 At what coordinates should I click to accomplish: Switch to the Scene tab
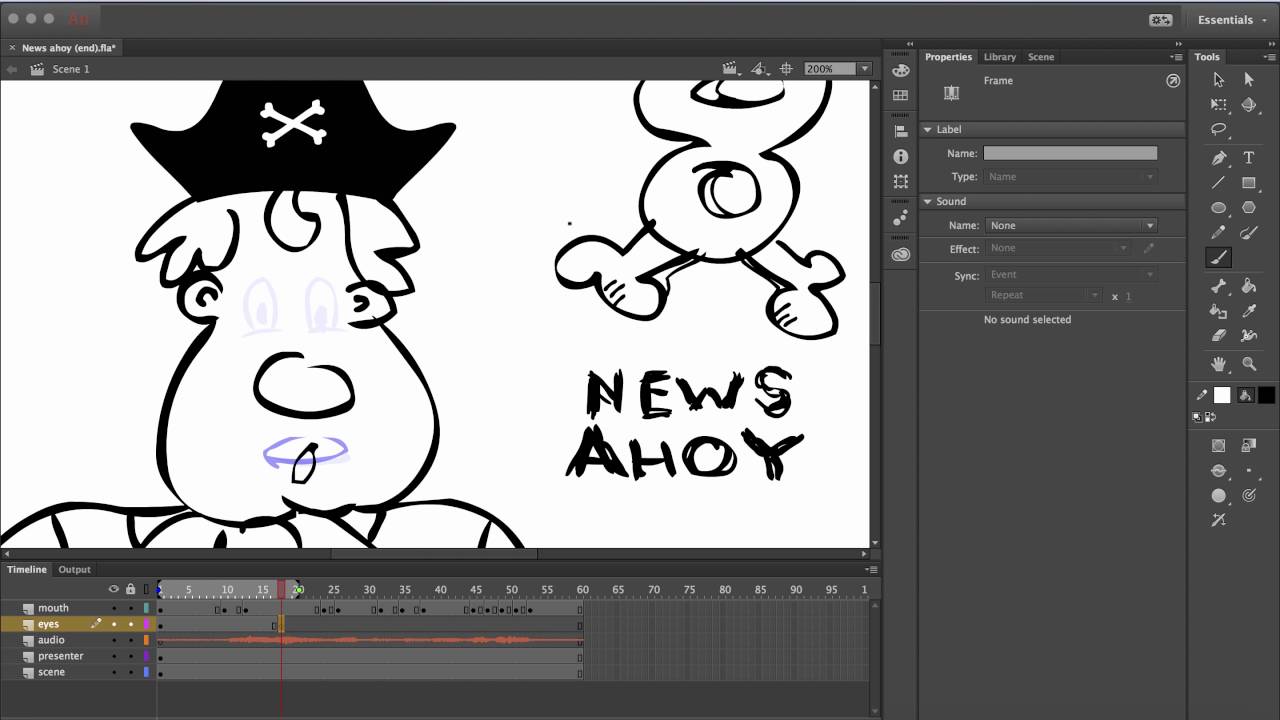coord(1041,57)
